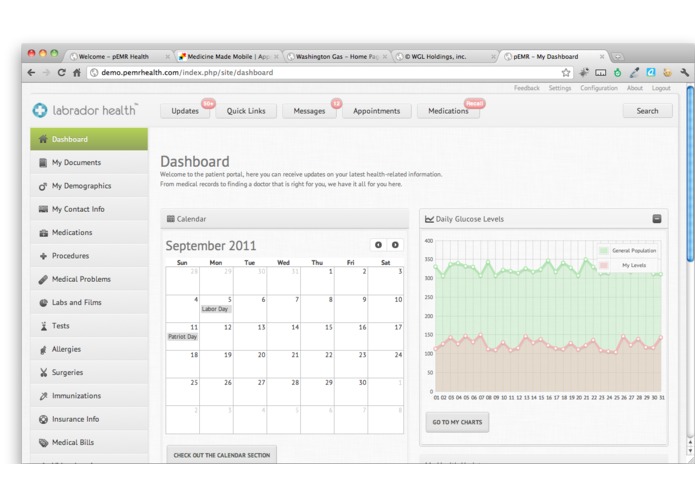
Task: Open the Settings link
Action: [x=560, y=88]
